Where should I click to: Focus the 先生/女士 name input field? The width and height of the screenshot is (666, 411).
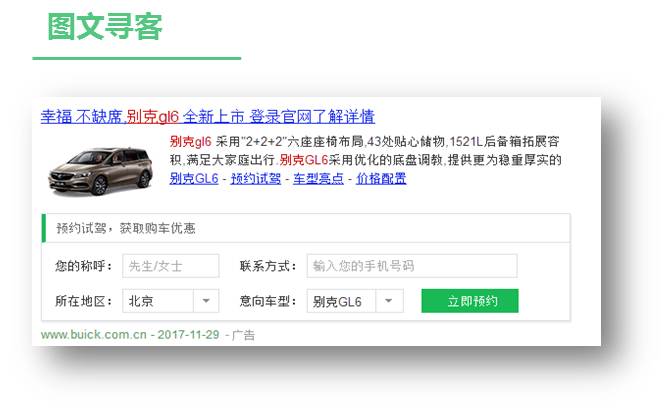171,266
